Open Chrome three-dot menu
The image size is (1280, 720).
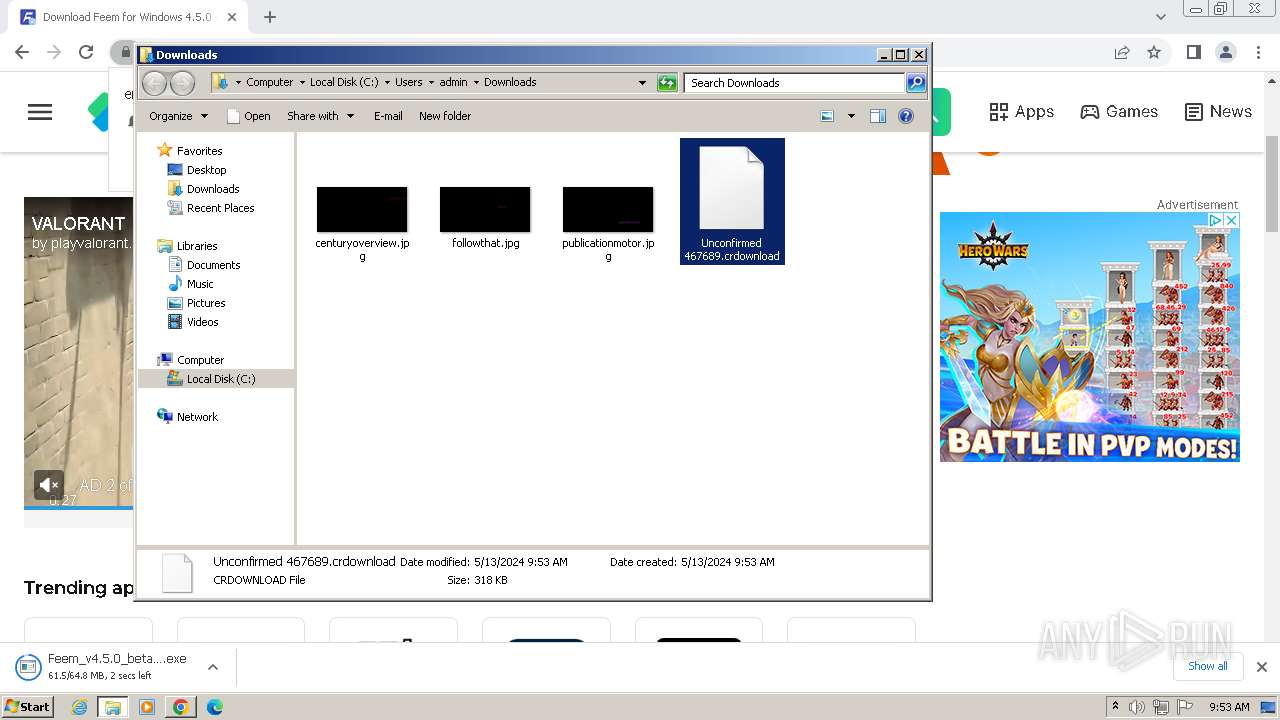point(1258,52)
